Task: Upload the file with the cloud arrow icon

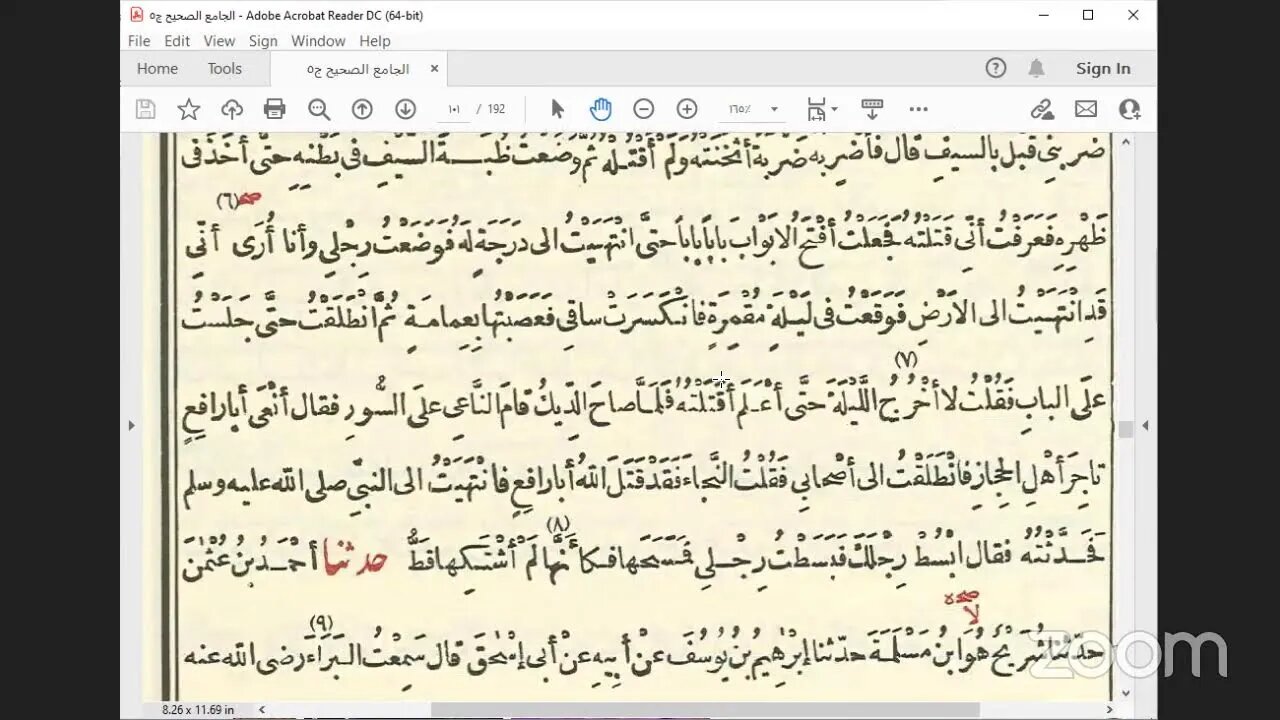Action: pos(232,109)
